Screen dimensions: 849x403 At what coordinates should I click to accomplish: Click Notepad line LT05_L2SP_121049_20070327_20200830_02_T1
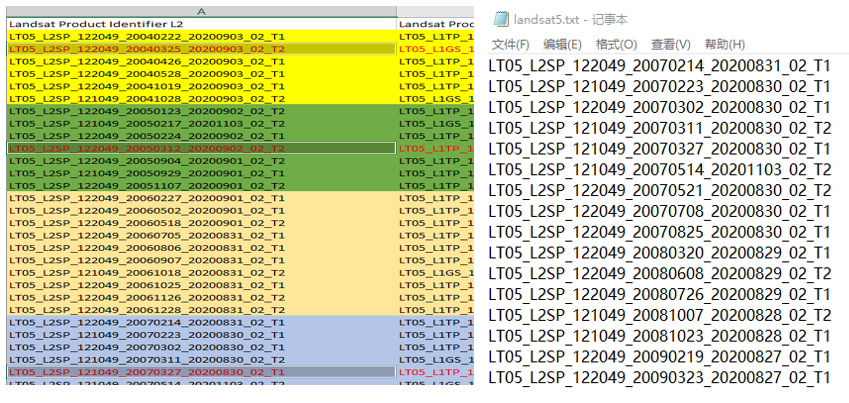coord(659,149)
